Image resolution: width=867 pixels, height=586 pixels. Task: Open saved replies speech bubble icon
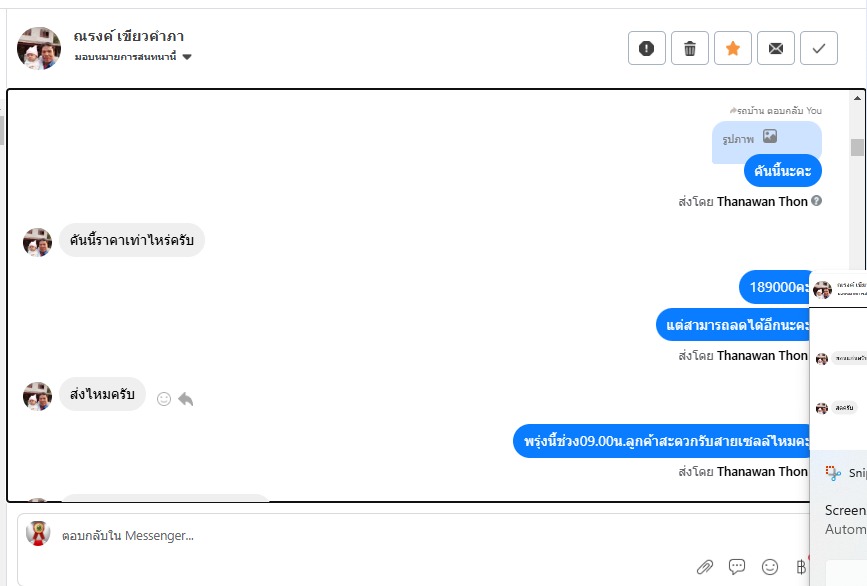[737, 567]
